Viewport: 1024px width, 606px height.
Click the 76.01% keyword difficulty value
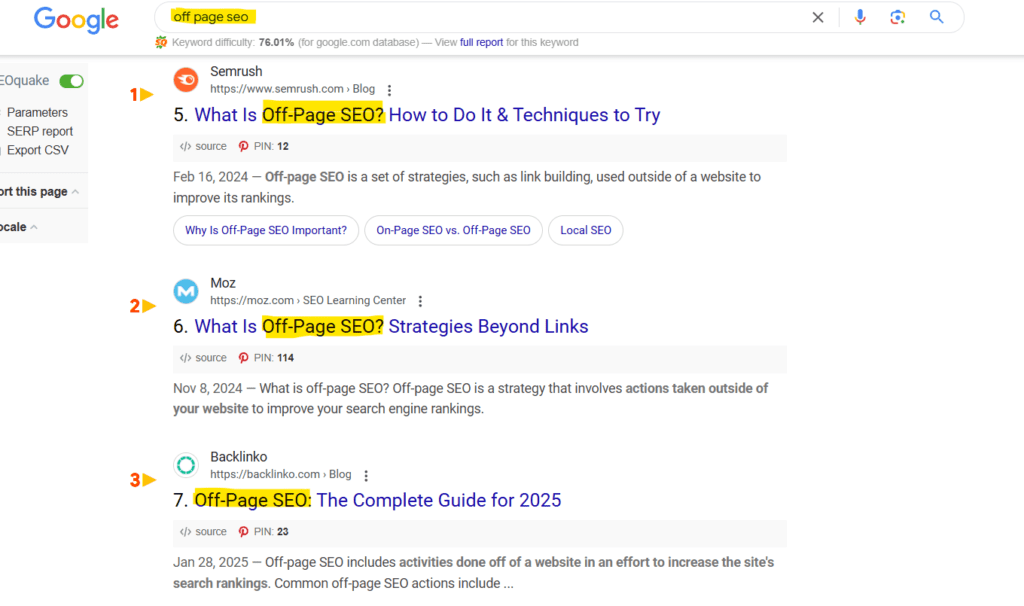(276, 42)
